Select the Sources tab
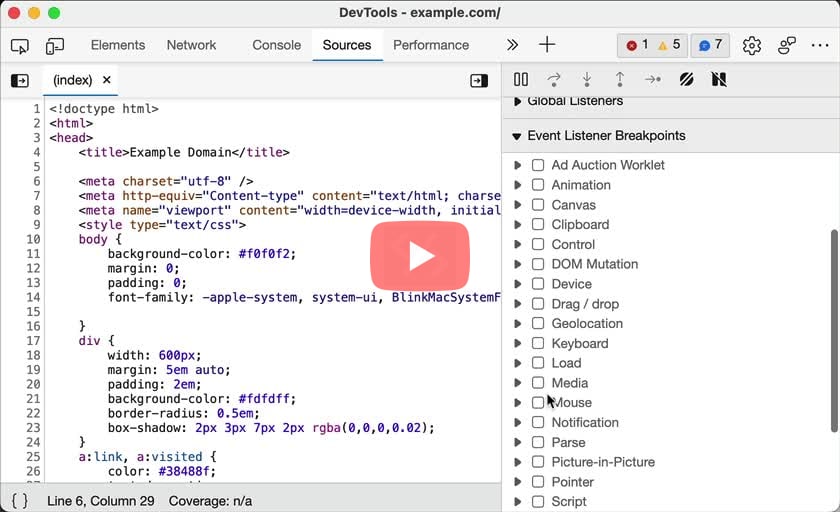840x512 pixels. pyautogui.click(x=347, y=45)
